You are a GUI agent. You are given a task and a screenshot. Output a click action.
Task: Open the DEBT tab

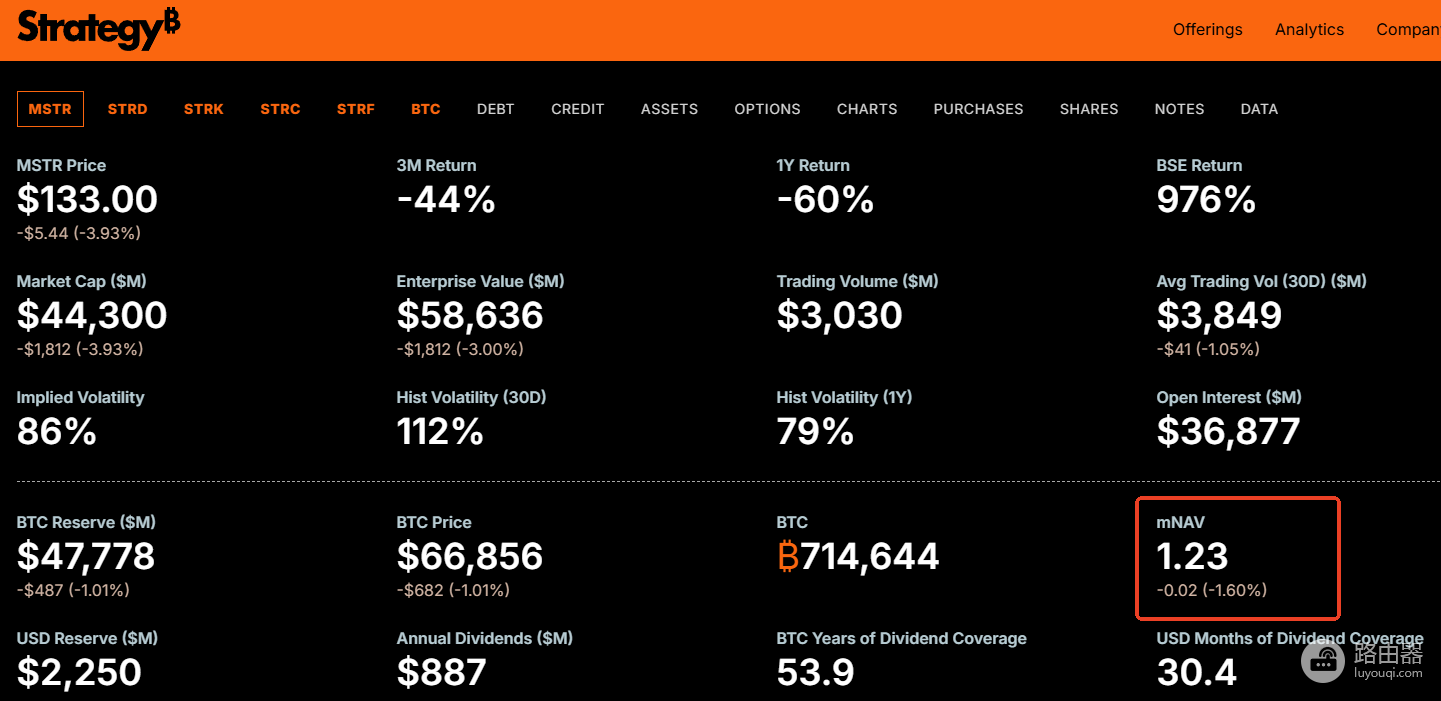(496, 109)
